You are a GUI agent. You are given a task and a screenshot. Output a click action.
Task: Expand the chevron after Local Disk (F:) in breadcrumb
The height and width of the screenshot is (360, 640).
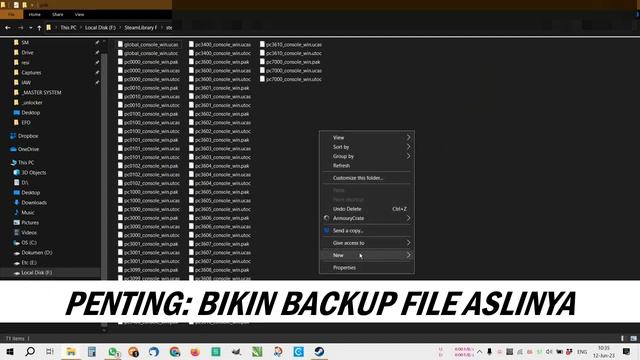(120, 28)
